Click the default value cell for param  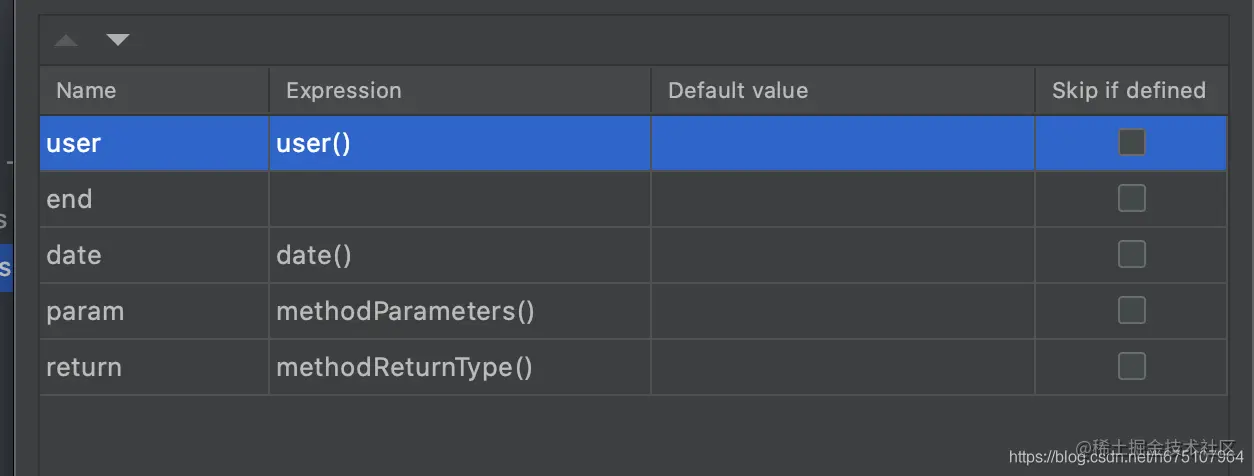(842, 312)
